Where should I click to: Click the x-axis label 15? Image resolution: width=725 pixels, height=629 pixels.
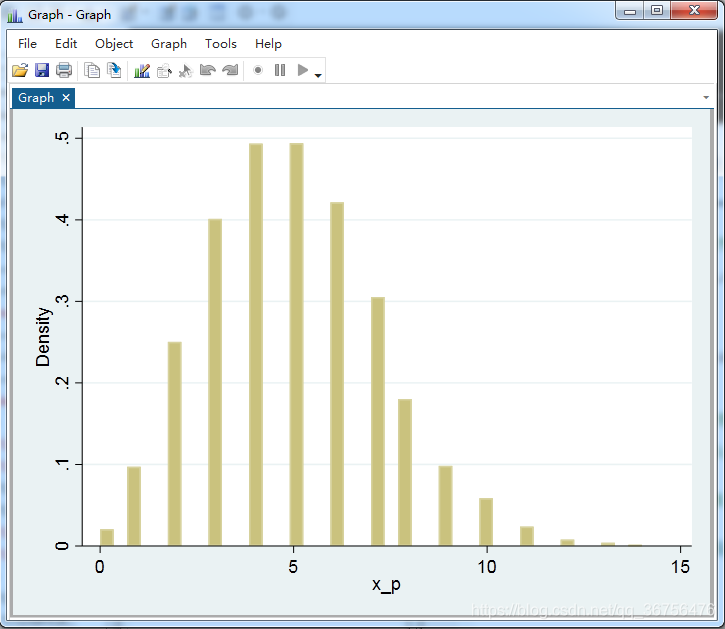tap(680, 567)
